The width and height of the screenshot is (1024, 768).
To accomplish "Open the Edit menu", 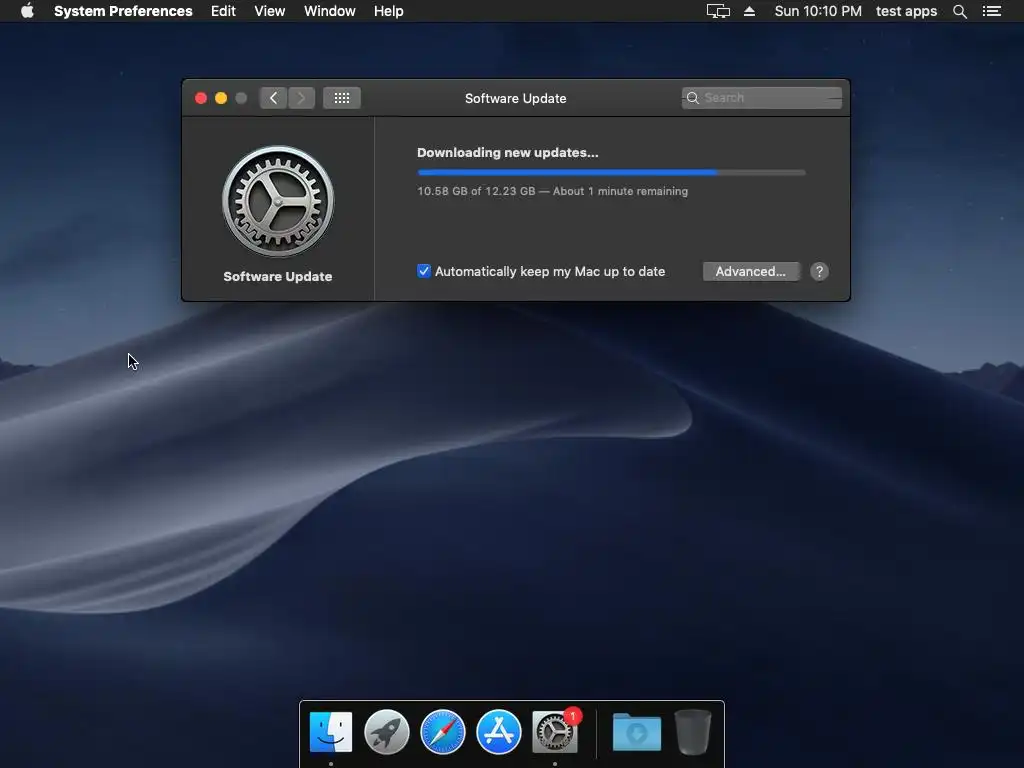I will (223, 11).
